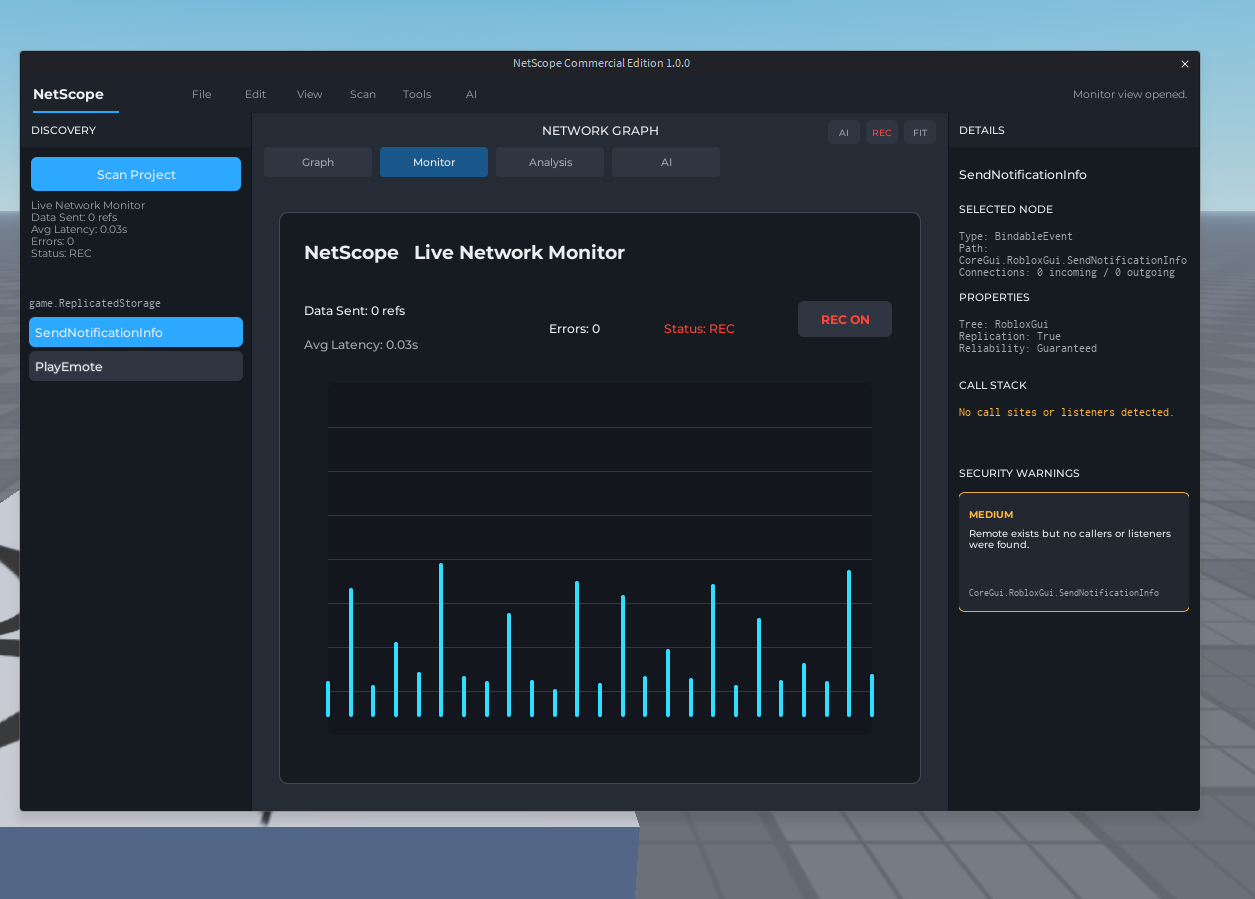Viewport: 1255px width, 899px height.
Task: Click the NETWORK GRAPH header label
Action: pos(600,130)
